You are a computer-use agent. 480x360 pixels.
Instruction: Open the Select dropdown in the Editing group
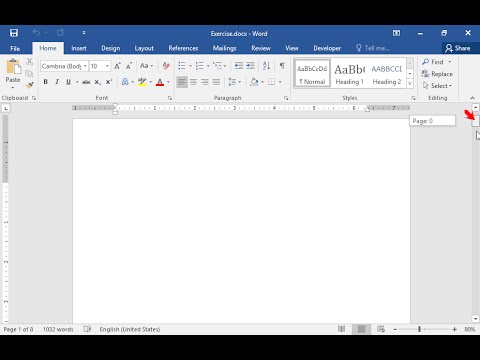437,86
